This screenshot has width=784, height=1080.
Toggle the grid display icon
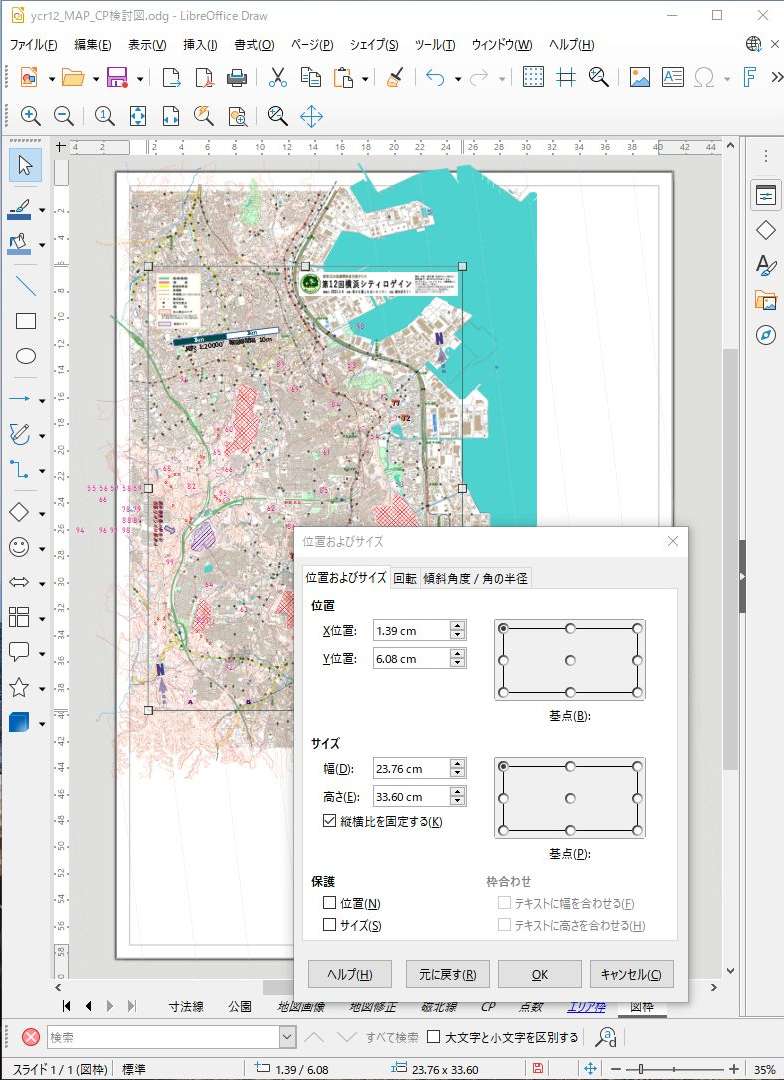[534, 78]
